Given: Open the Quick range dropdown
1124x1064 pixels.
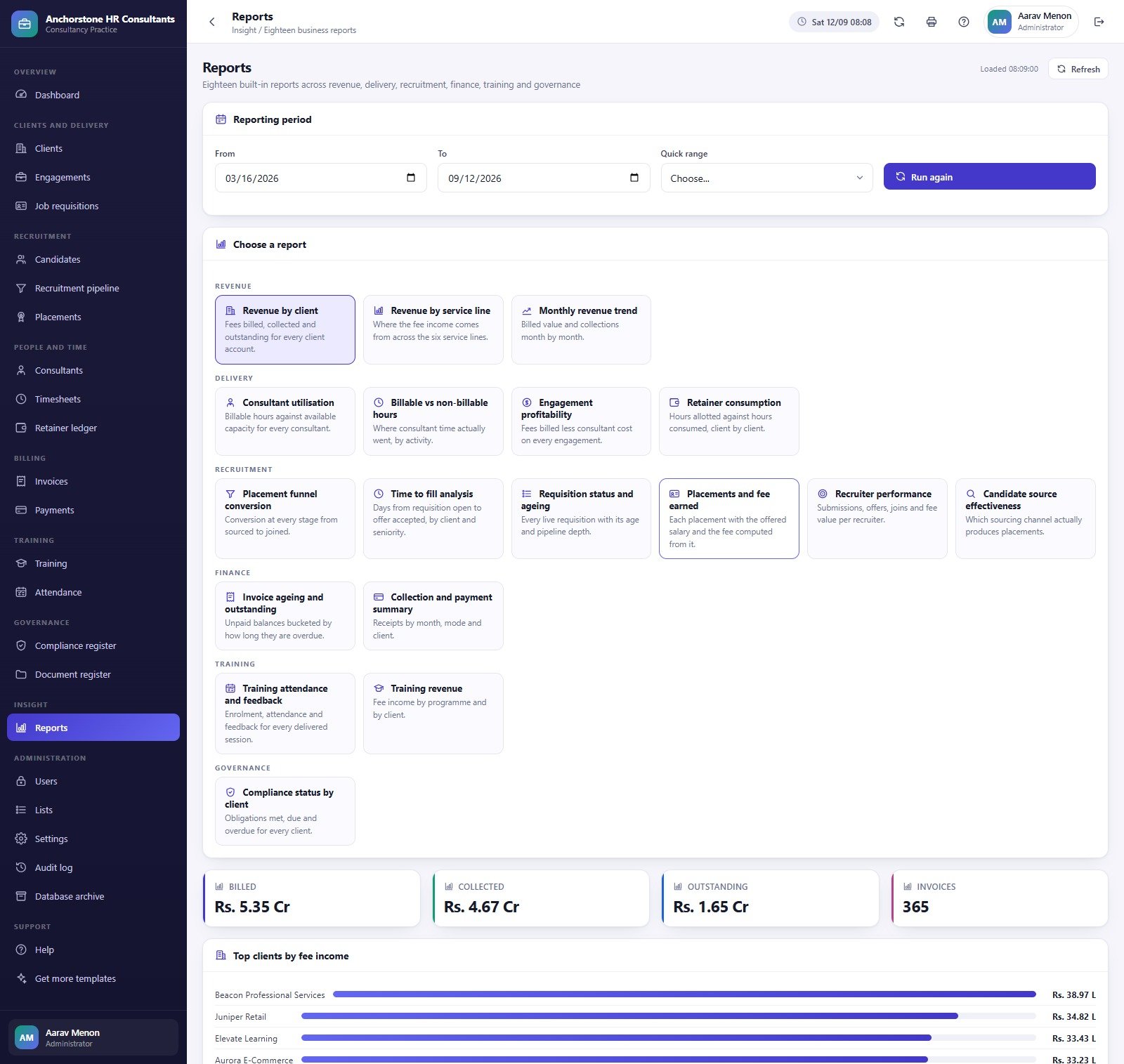Looking at the screenshot, I should coord(766,178).
